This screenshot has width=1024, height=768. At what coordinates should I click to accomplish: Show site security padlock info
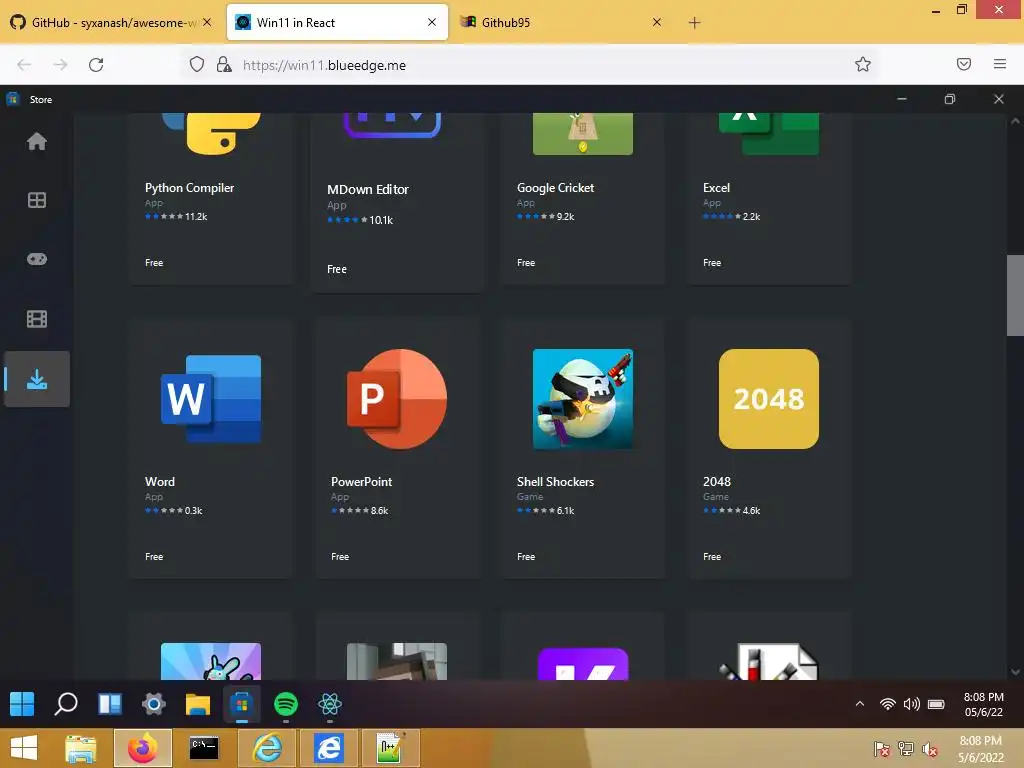(224, 64)
